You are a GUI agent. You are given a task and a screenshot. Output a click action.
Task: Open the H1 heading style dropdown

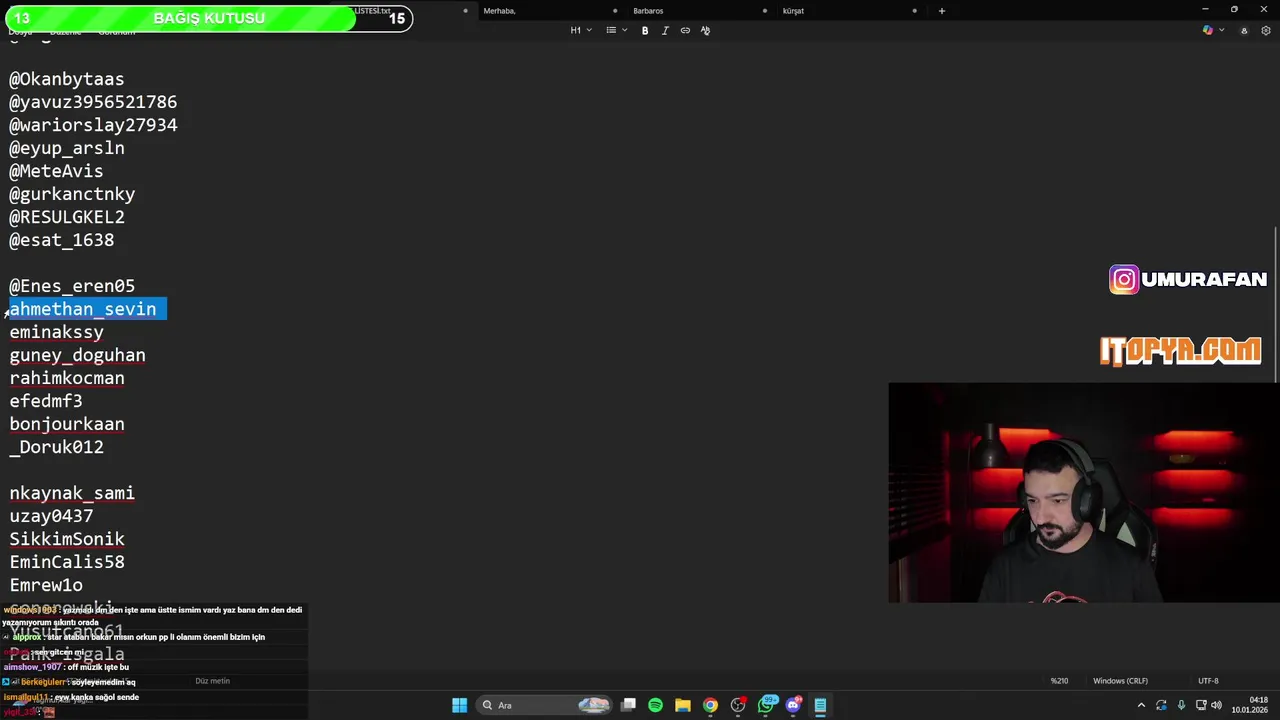click(x=581, y=31)
